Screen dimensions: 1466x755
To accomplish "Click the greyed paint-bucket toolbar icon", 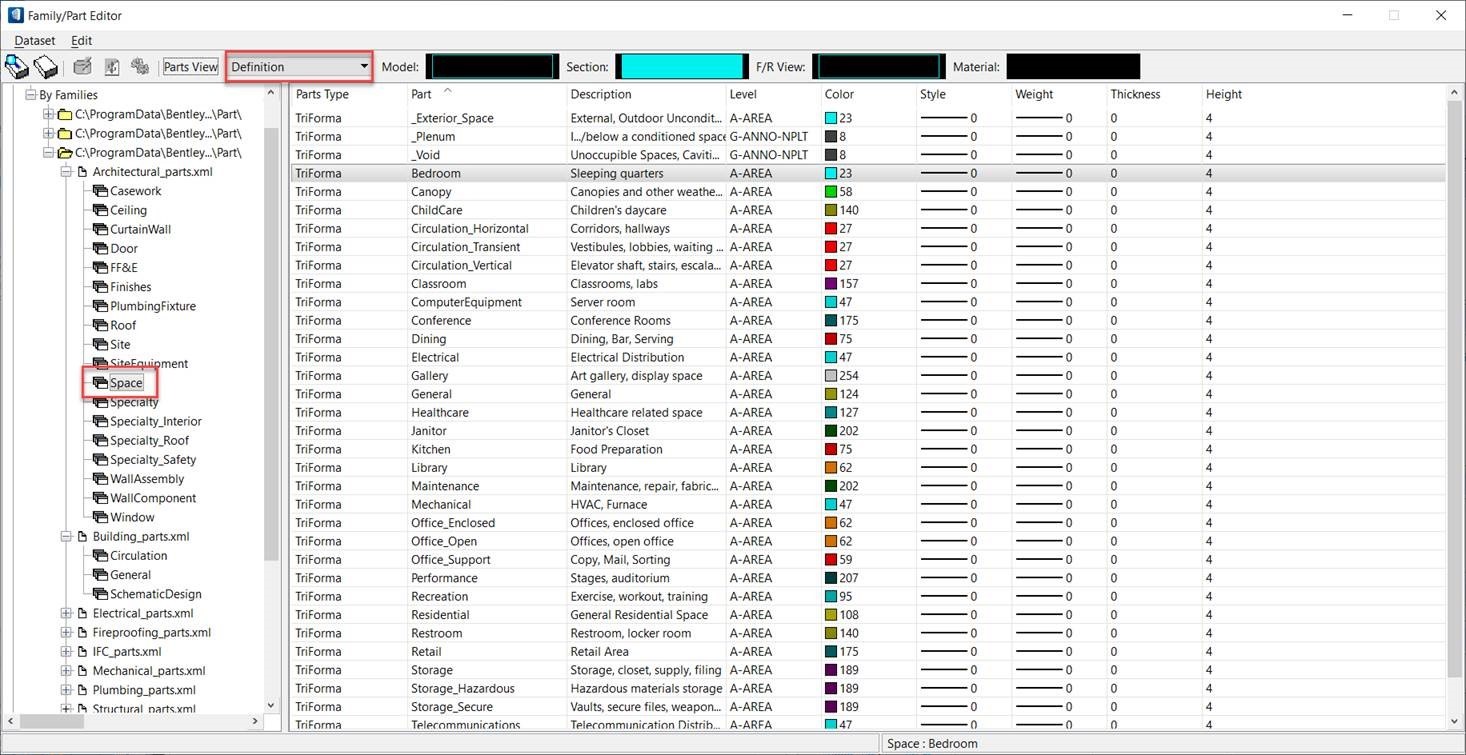I will pyautogui.click(x=83, y=67).
